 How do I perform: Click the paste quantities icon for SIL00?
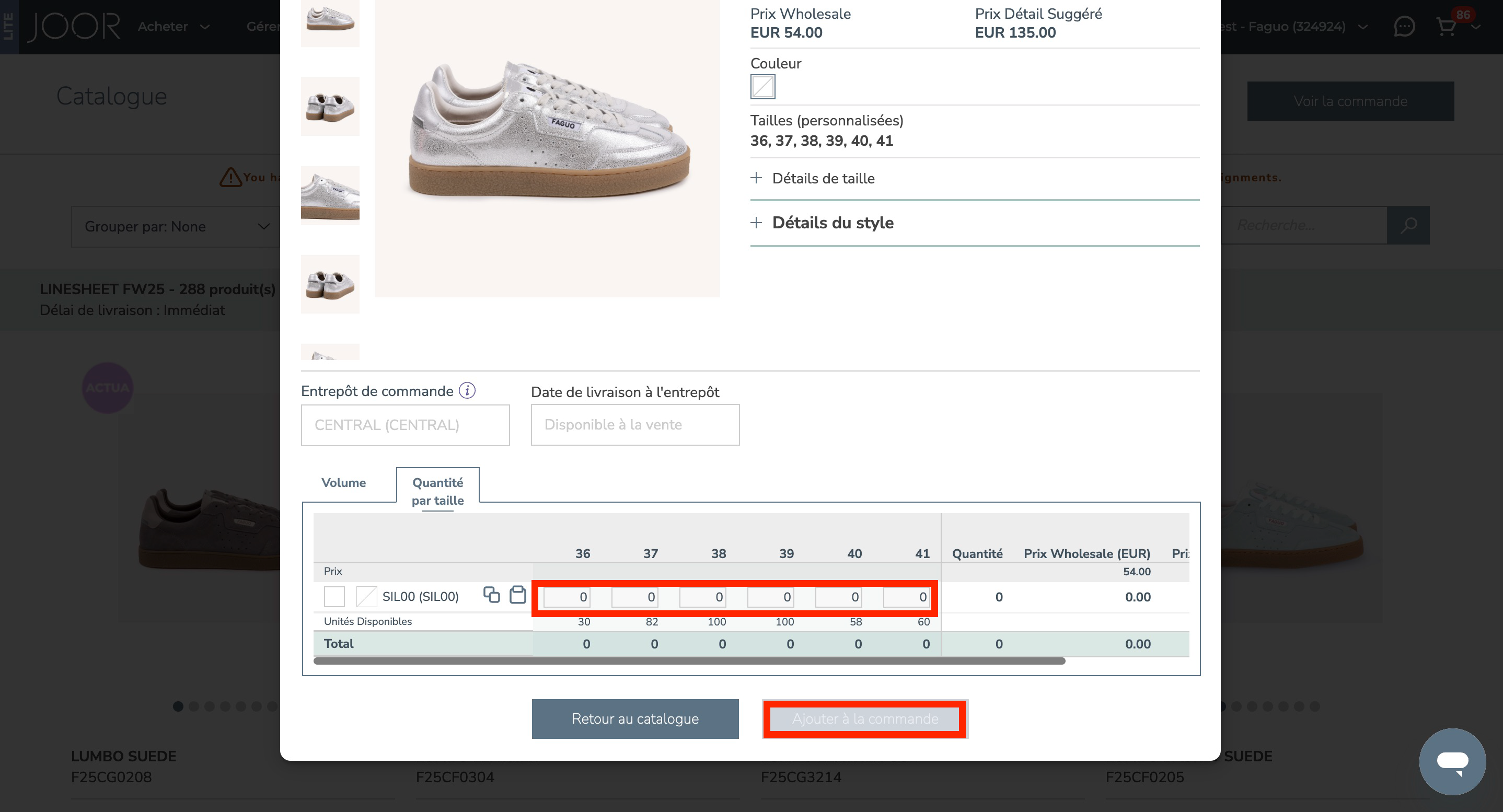(x=517, y=595)
